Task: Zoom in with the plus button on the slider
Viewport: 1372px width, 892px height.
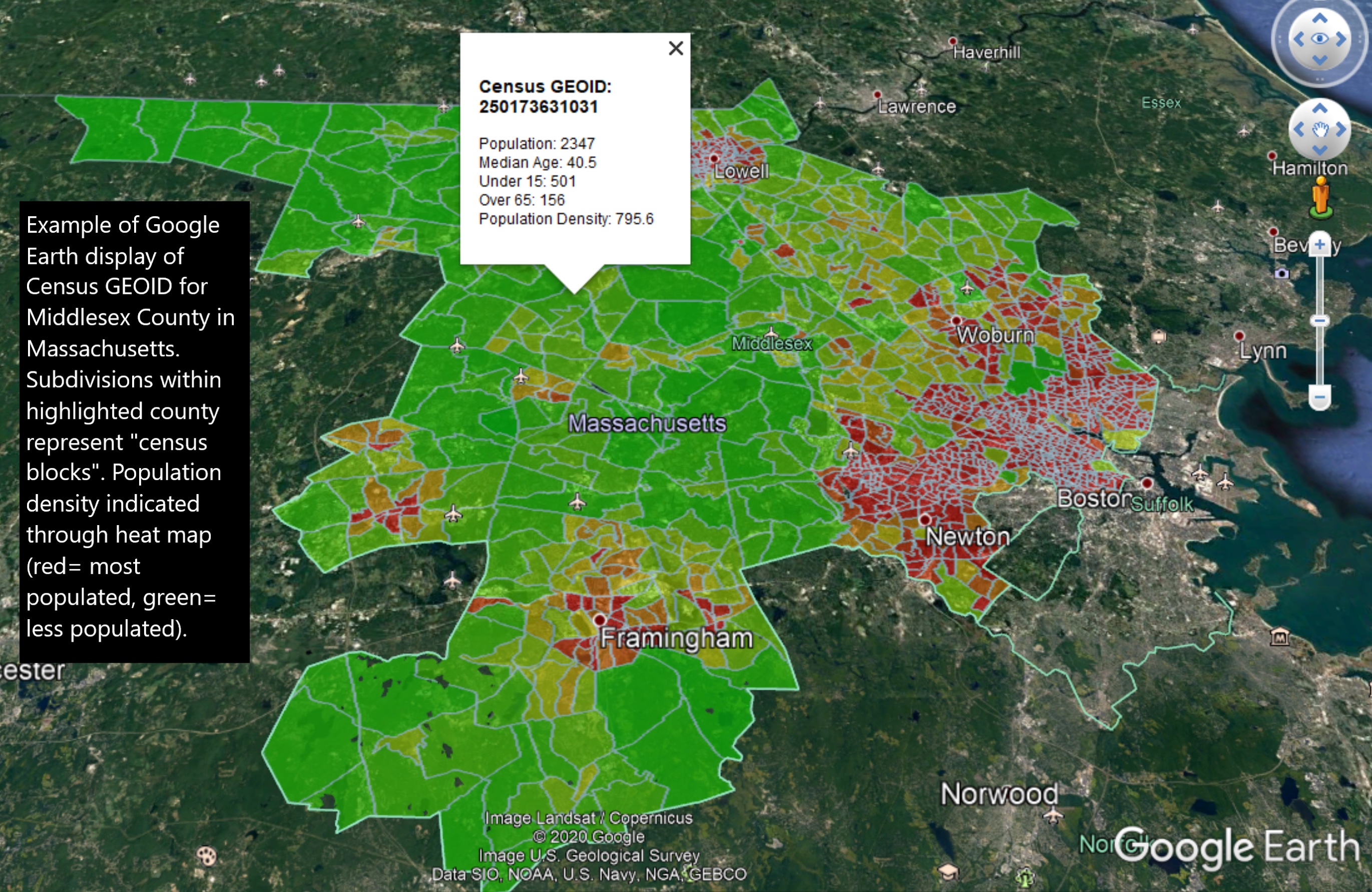Action: coord(1319,244)
